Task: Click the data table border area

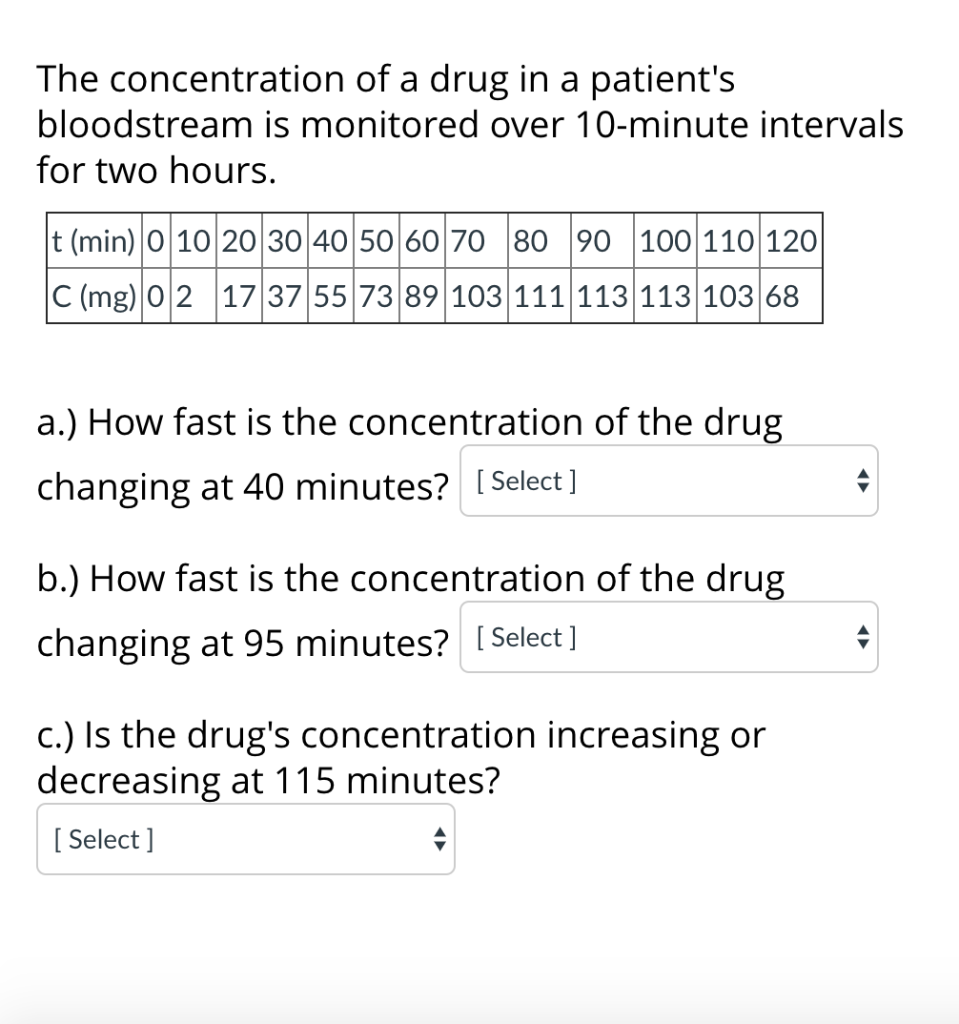Action: pos(435,268)
